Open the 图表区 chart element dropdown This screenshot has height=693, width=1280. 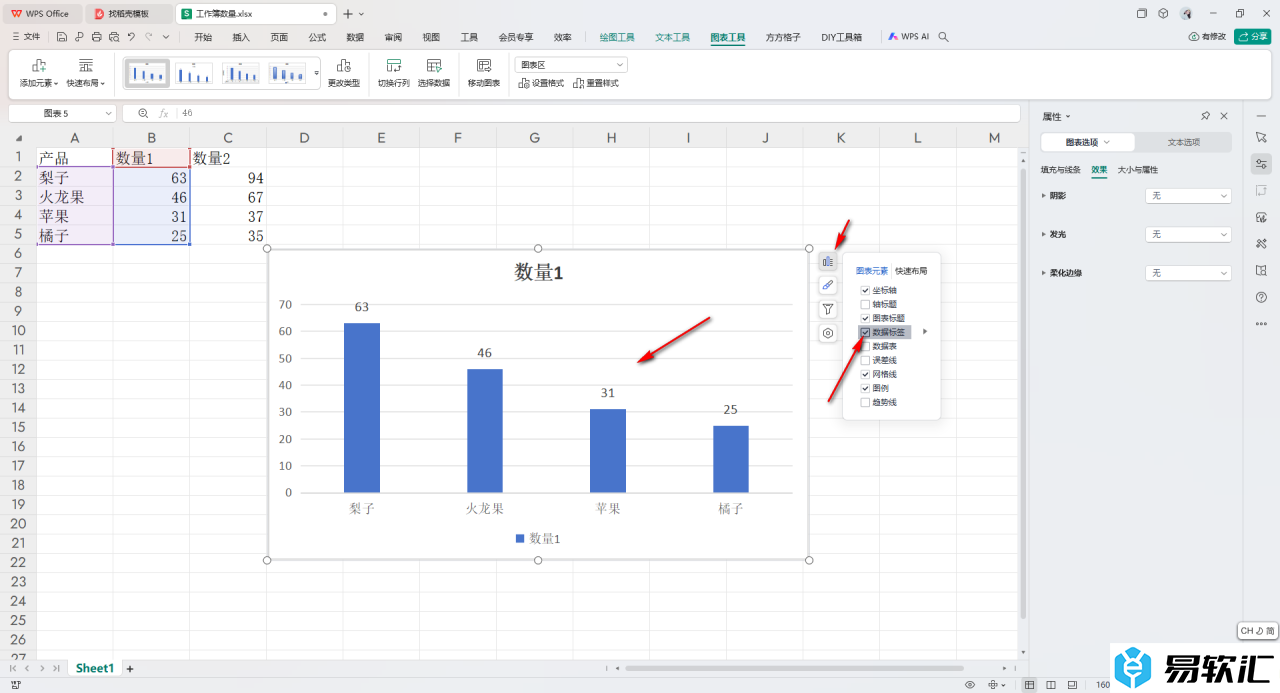[x=571, y=64]
